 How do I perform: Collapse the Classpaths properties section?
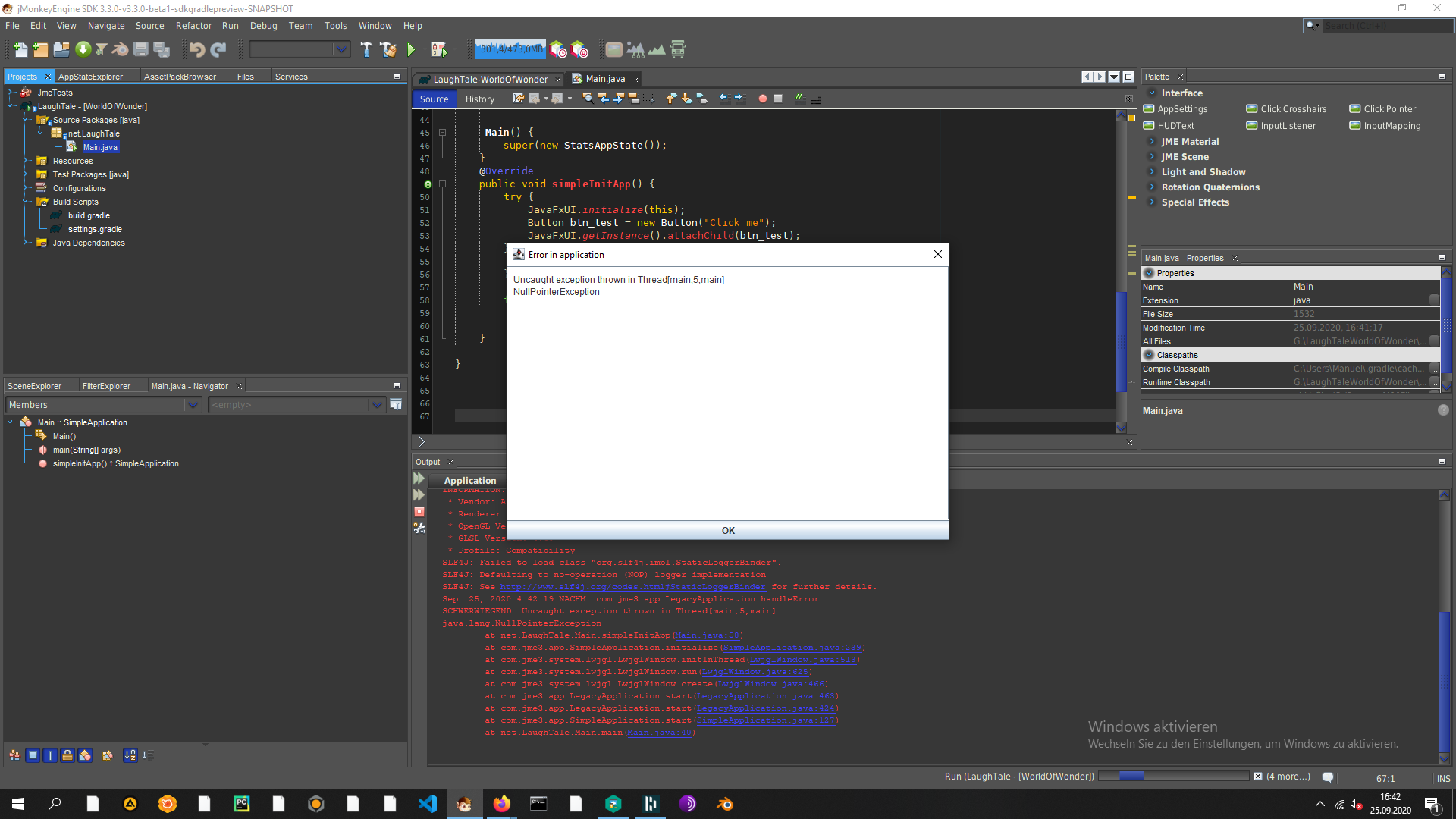click(1149, 355)
